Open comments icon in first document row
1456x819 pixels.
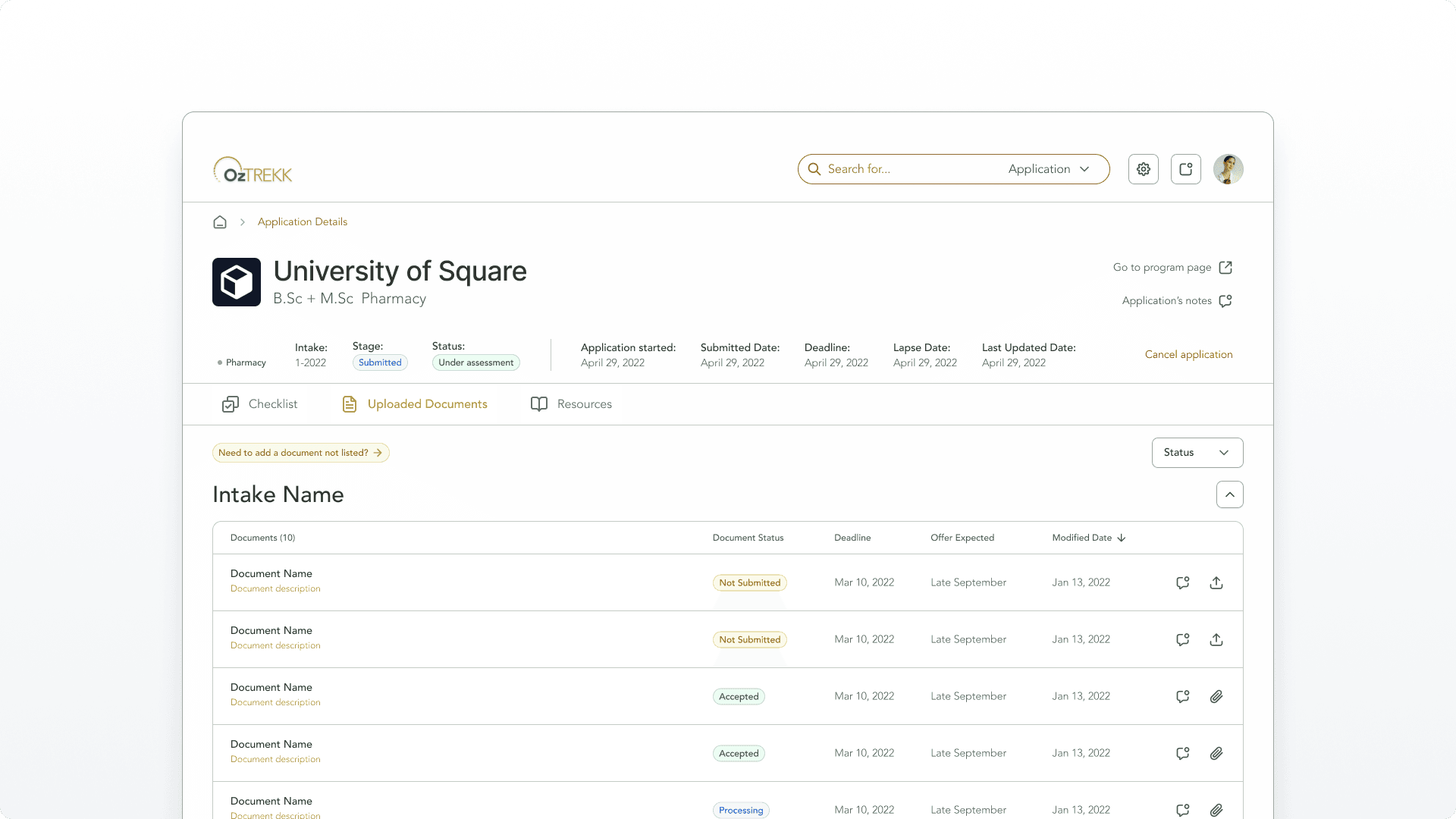pos(1182,582)
